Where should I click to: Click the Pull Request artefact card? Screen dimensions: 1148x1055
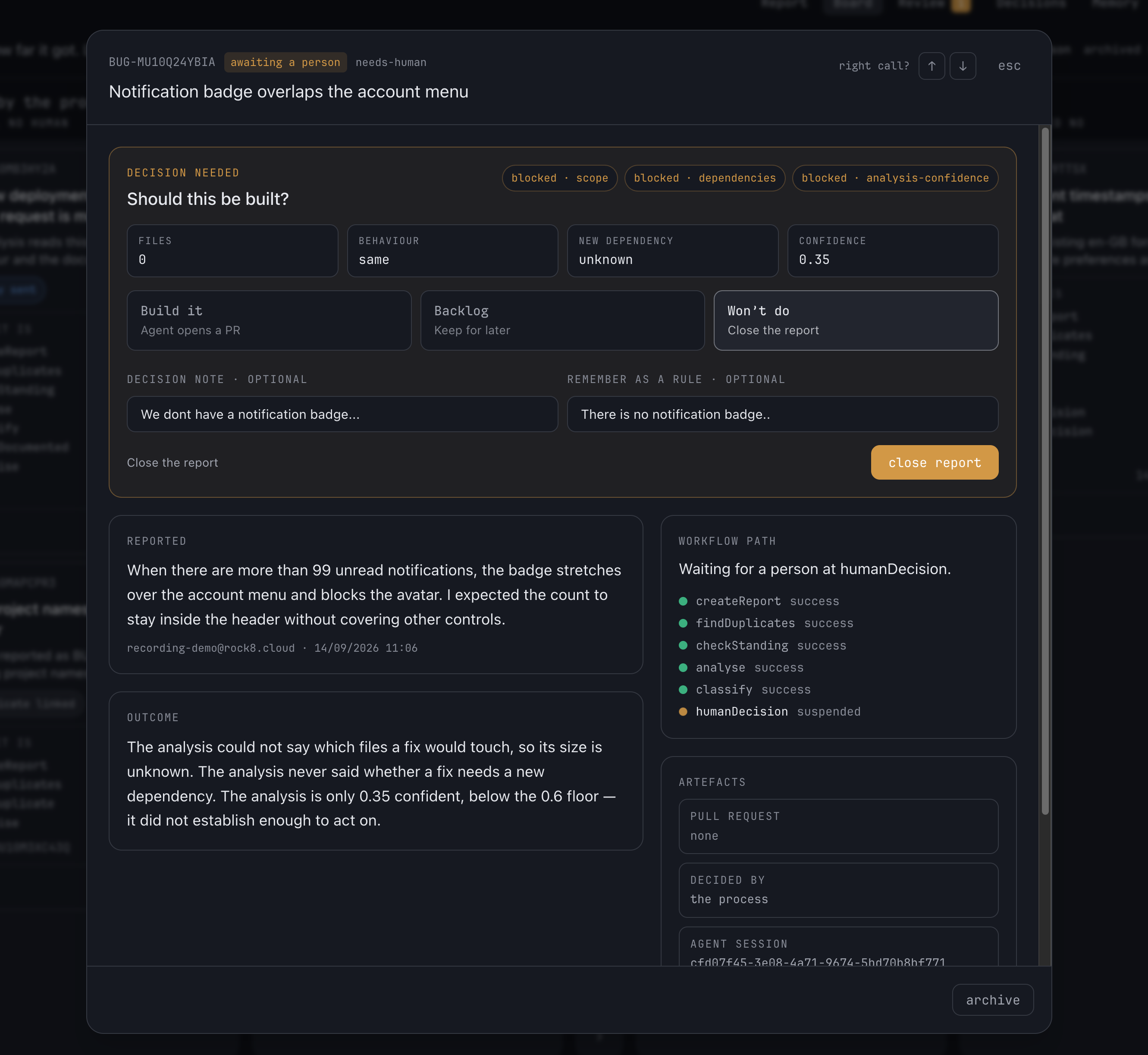838,826
